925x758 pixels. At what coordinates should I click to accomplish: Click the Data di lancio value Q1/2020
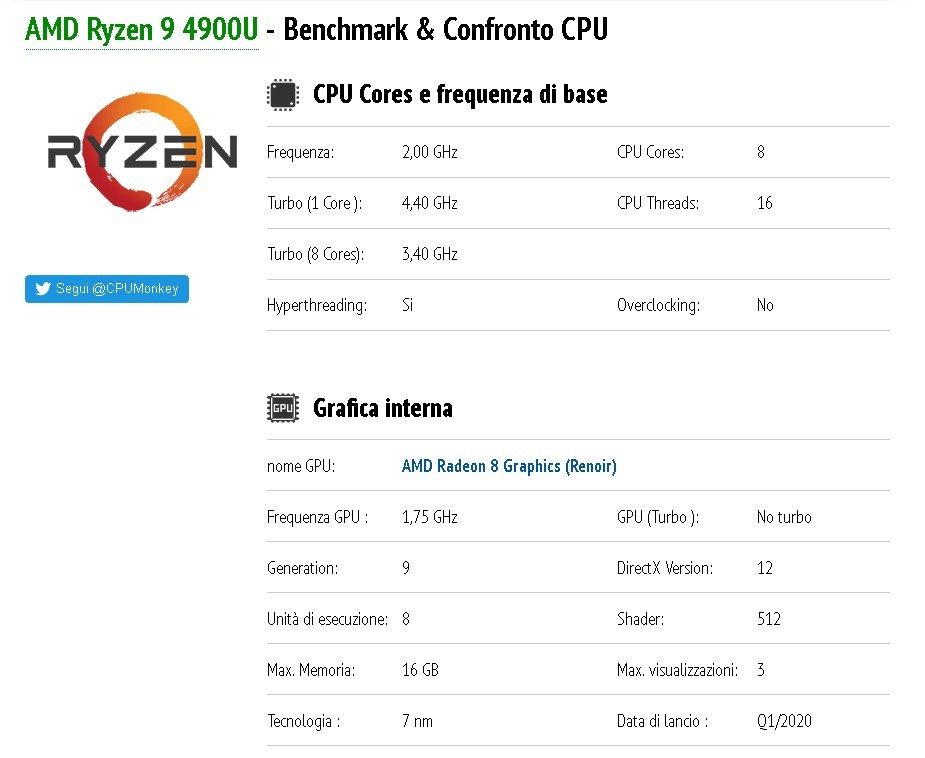(x=784, y=722)
